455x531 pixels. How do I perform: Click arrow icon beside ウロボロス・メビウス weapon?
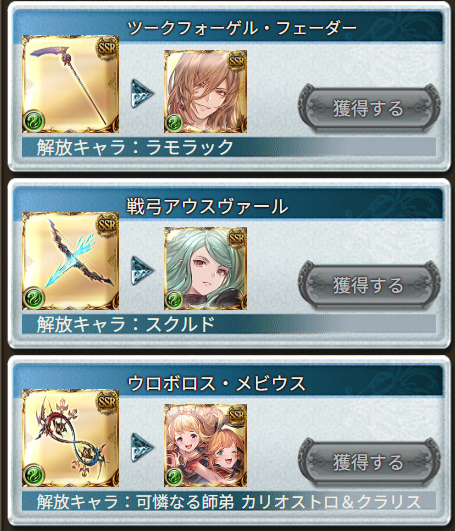click(142, 447)
